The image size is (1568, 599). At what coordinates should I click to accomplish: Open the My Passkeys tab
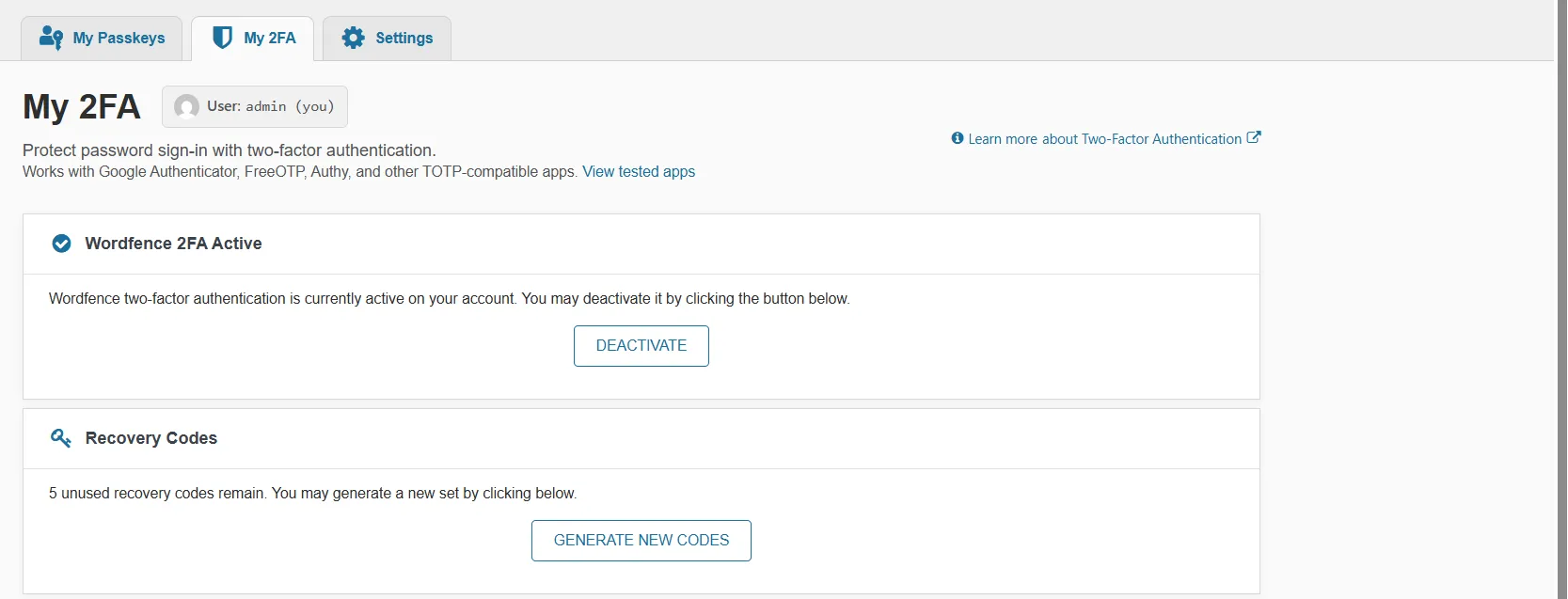click(x=102, y=38)
